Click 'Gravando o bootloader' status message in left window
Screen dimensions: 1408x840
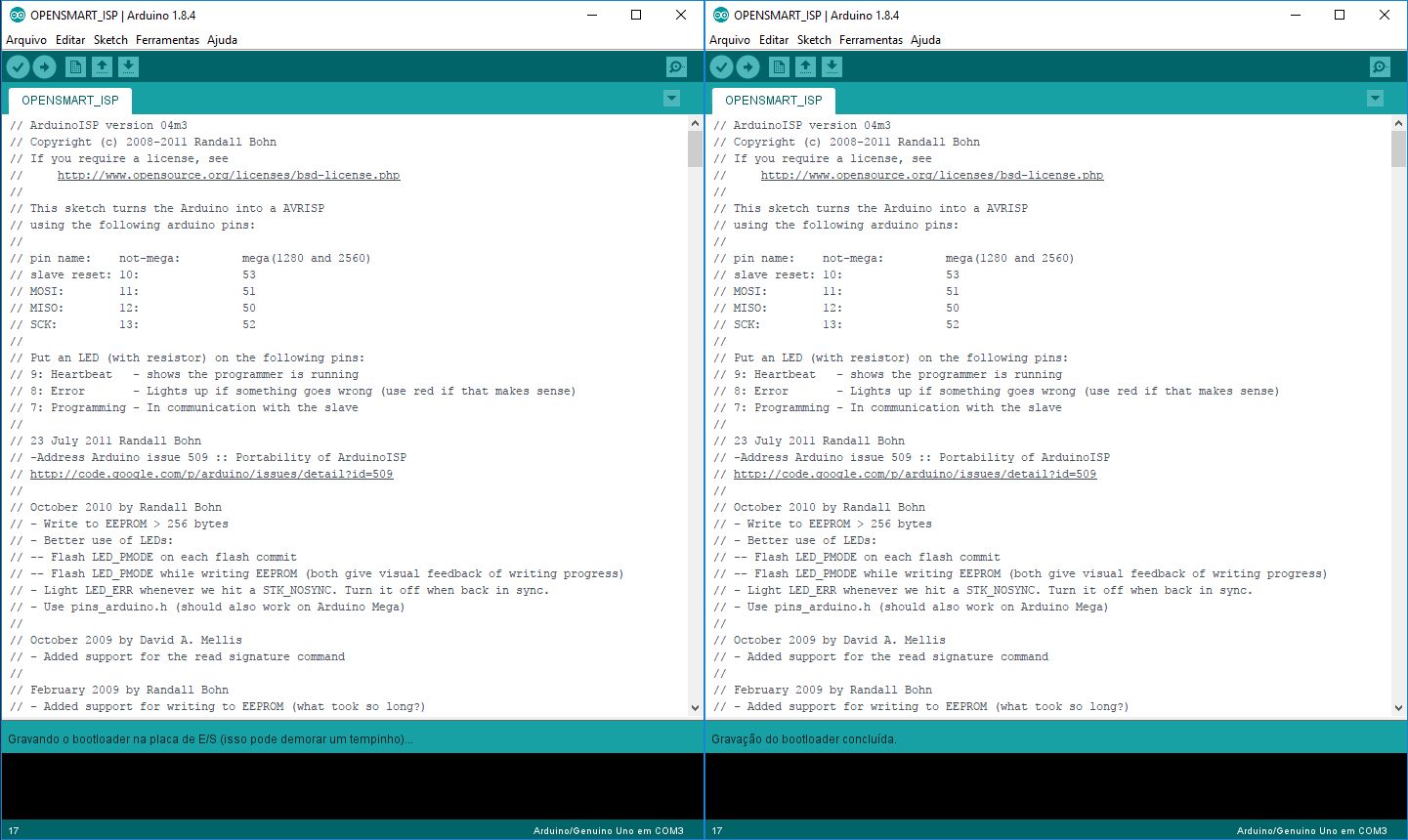pos(210,739)
